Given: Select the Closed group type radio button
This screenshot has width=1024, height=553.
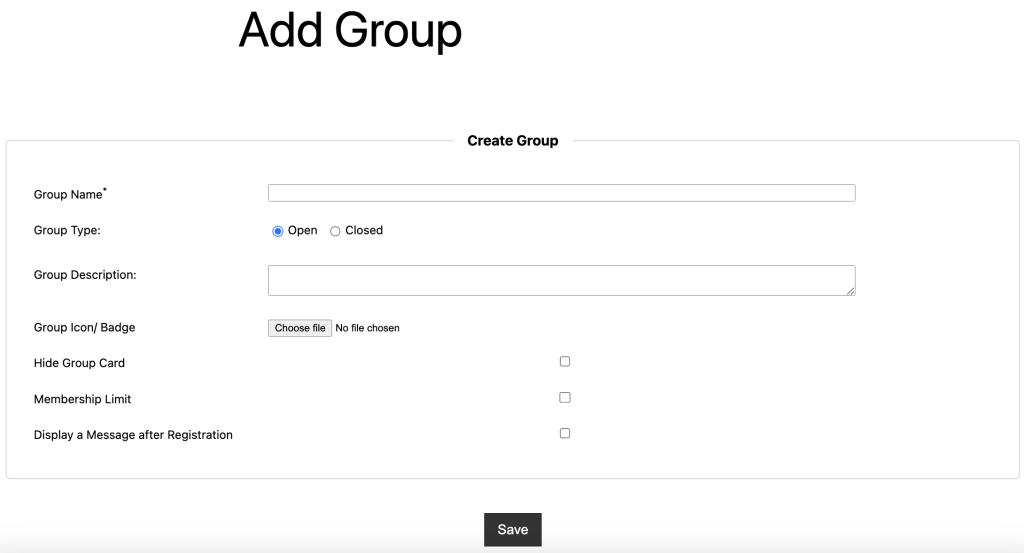Looking at the screenshot, I should point(335,231).
